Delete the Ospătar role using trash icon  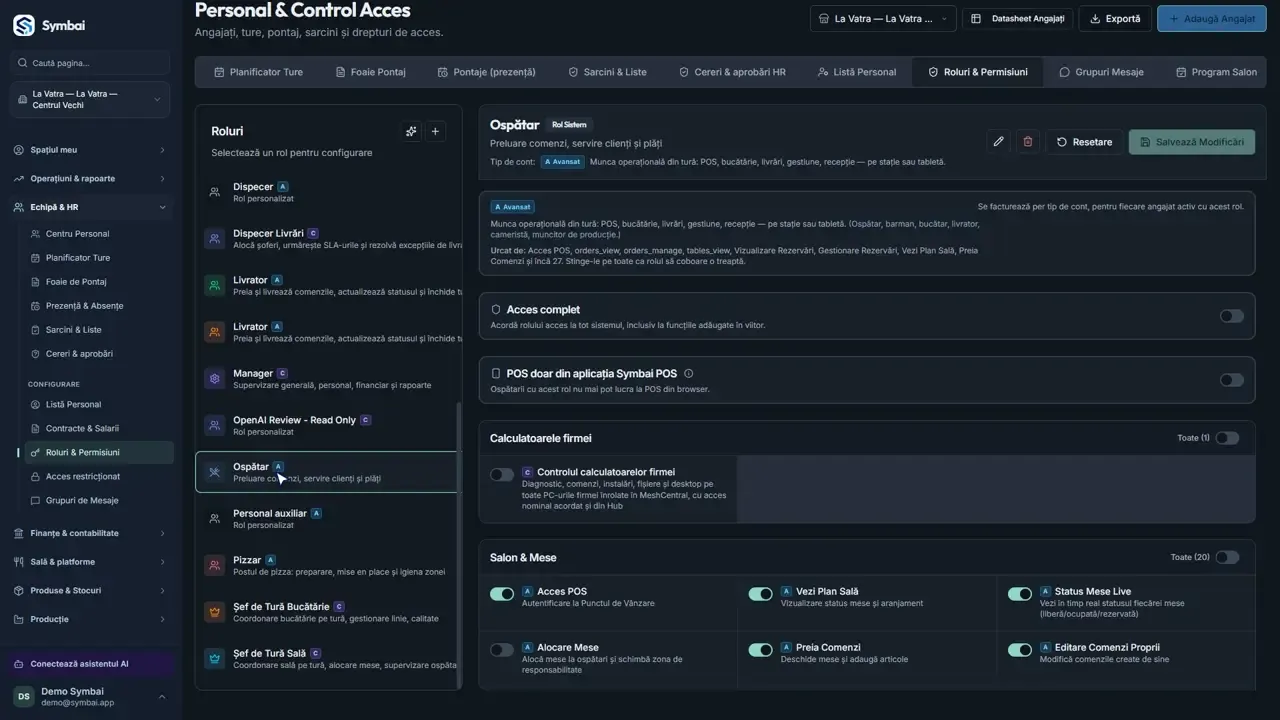1027,142
